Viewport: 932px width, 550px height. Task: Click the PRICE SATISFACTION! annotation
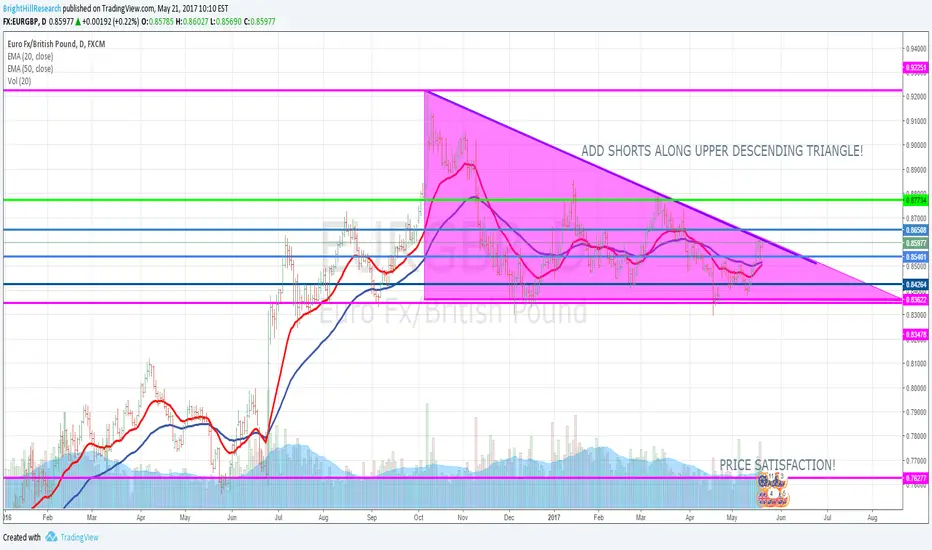777,465
